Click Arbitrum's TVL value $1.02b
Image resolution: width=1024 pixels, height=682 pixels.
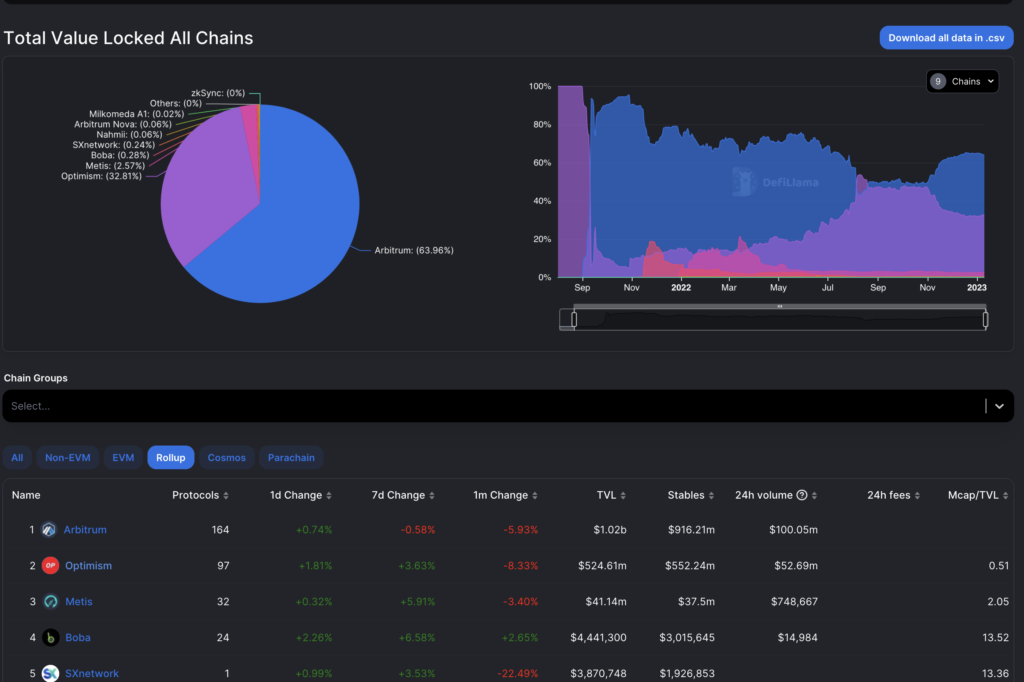point(610,530)
